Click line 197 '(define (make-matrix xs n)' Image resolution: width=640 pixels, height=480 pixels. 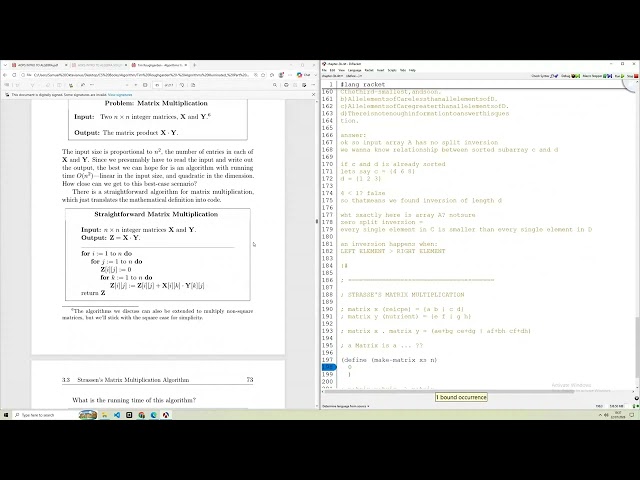(389, 360)
